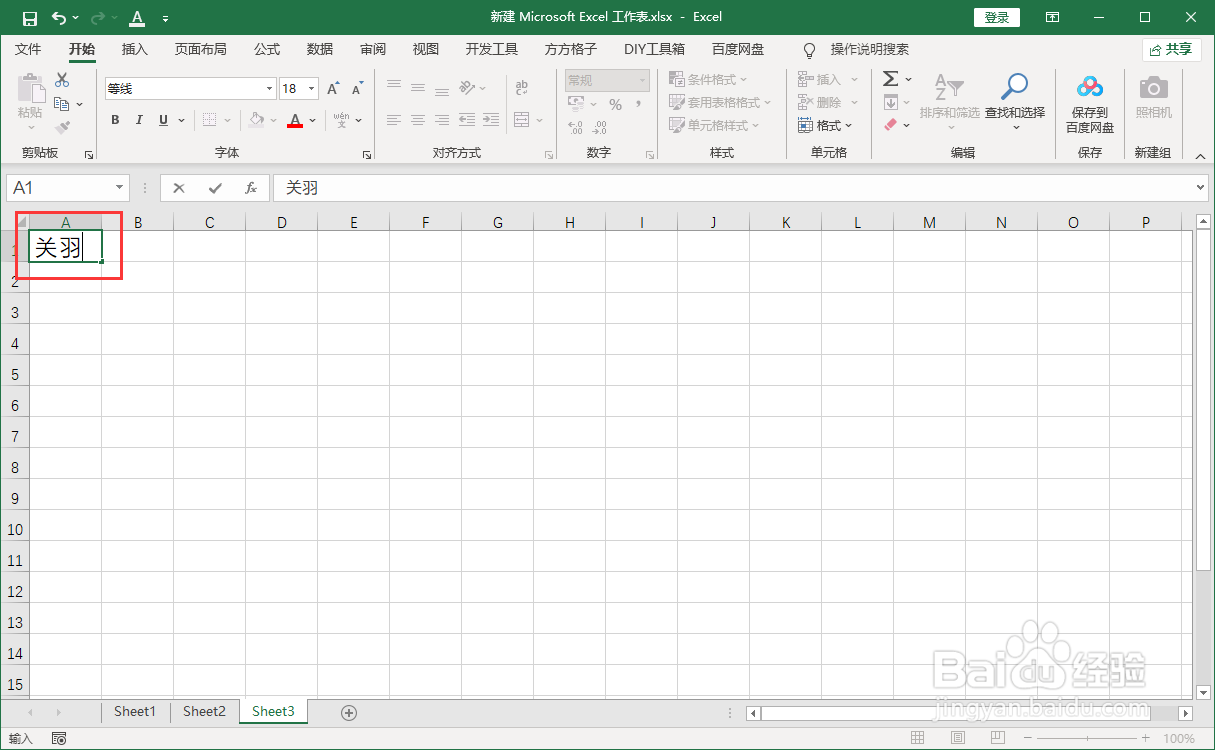Open the 文件 File menu
The width and height of the screenshot is (1215, 750).
pyautogui.click(x=28, y=49)
